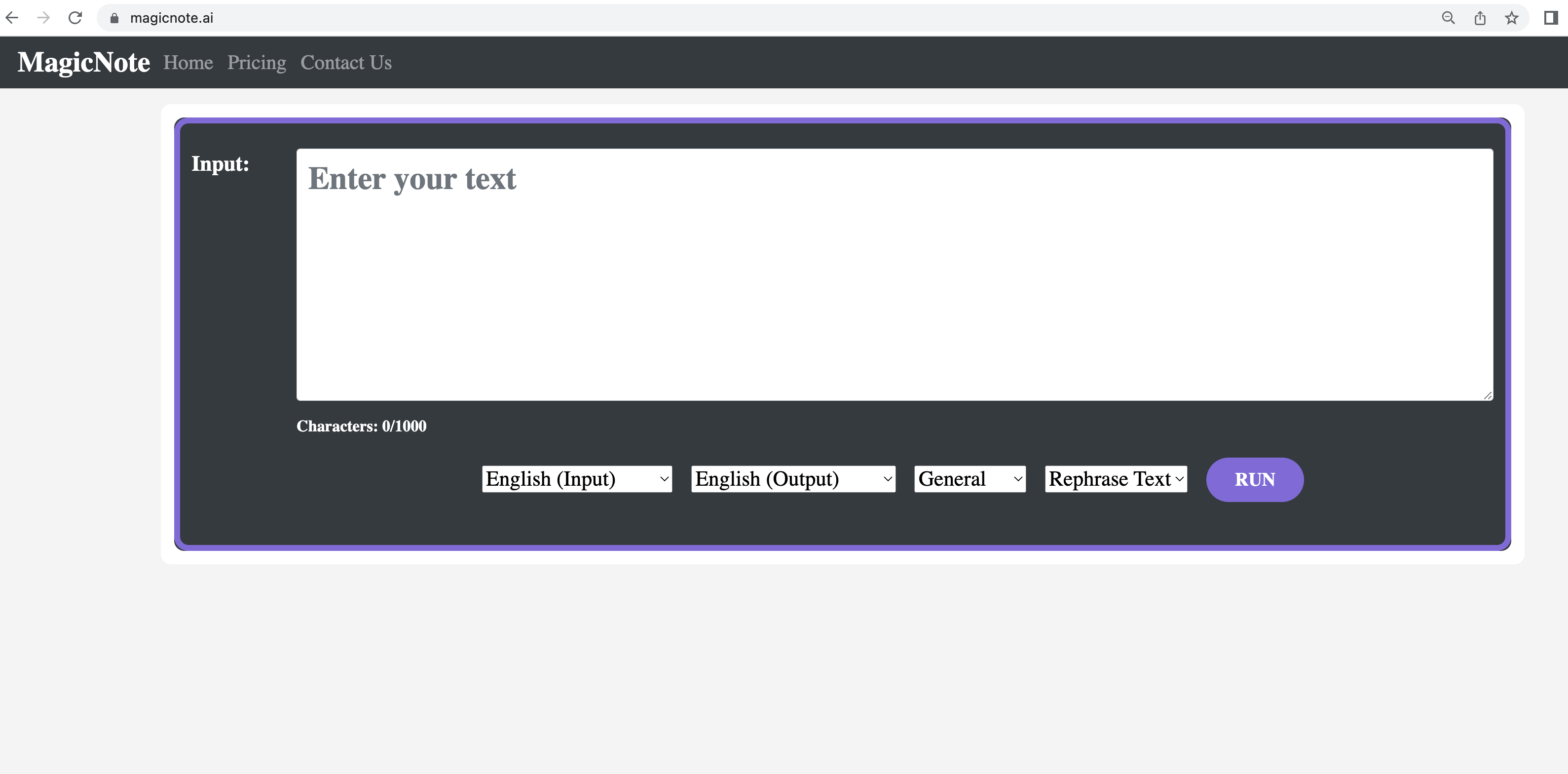The width and height of the screenshot is (1568, 774).
Task: Click the padlock site info icon
Action: [114, 18]
